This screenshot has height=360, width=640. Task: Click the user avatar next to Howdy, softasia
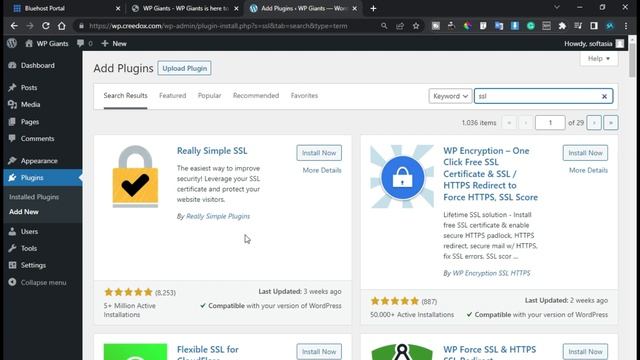click(620, 43)
